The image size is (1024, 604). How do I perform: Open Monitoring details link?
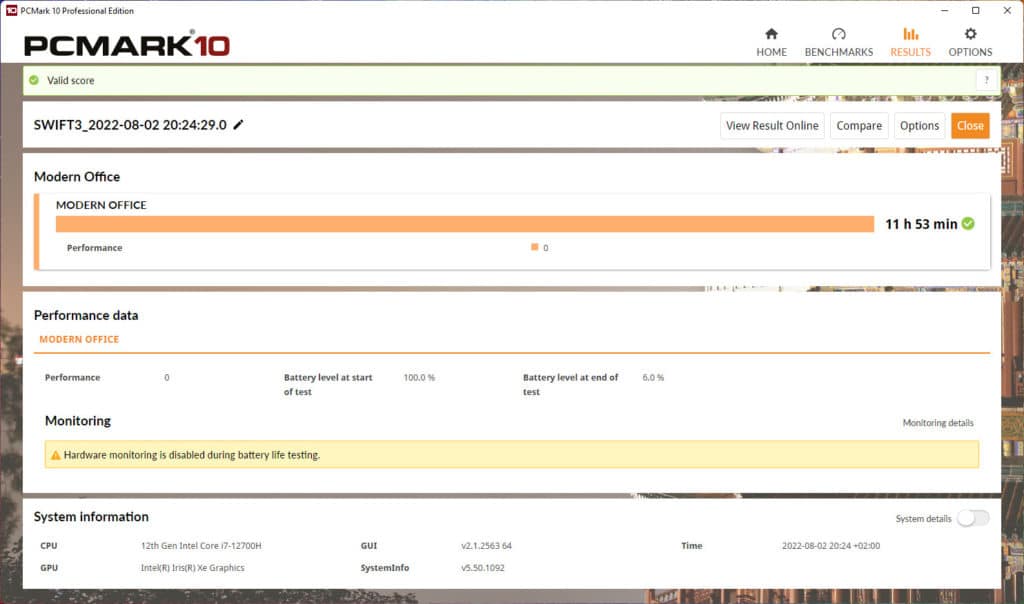(x=938, y=423)
